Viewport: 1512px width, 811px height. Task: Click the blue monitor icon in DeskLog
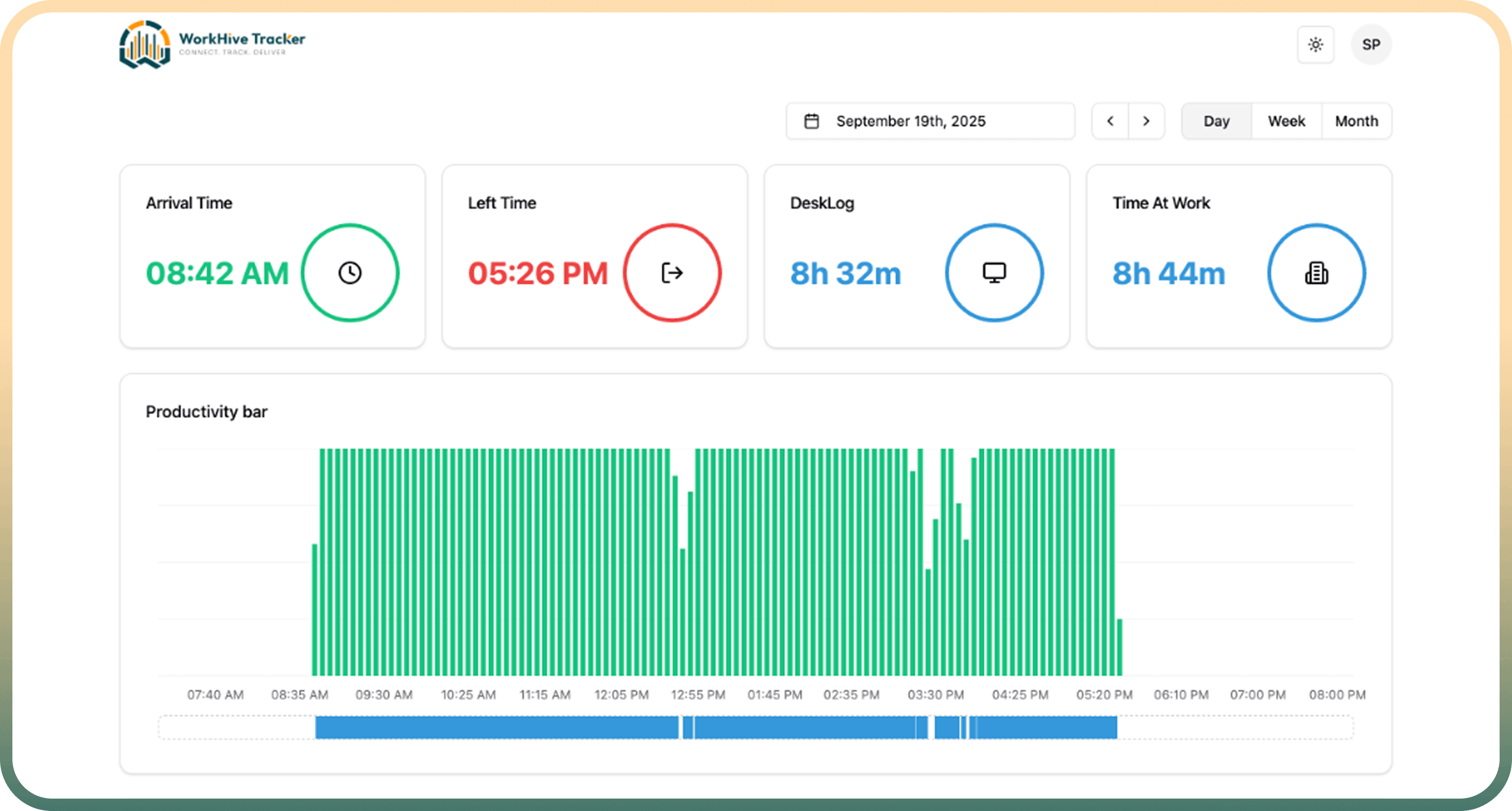point(995,273)
